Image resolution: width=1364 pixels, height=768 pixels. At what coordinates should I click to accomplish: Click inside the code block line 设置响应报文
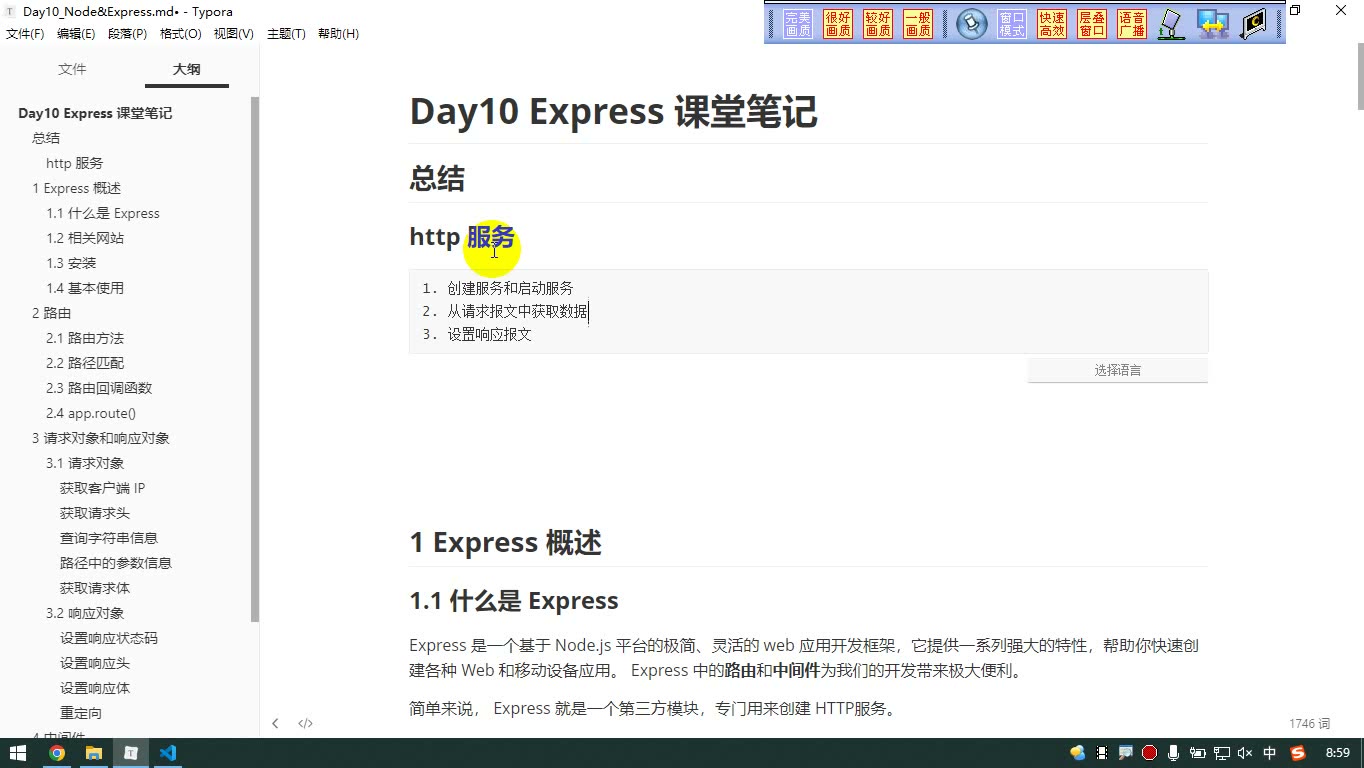click(489, 335)
